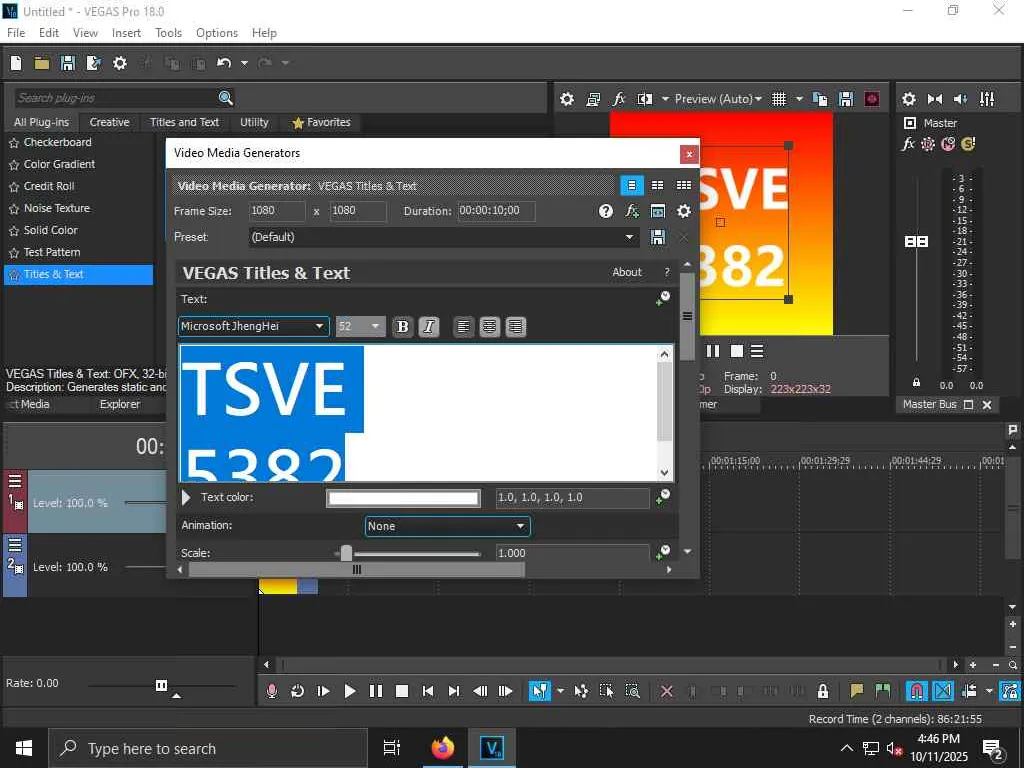Toggle Italic text formatting
The image size is (1024, 768).
428,327
